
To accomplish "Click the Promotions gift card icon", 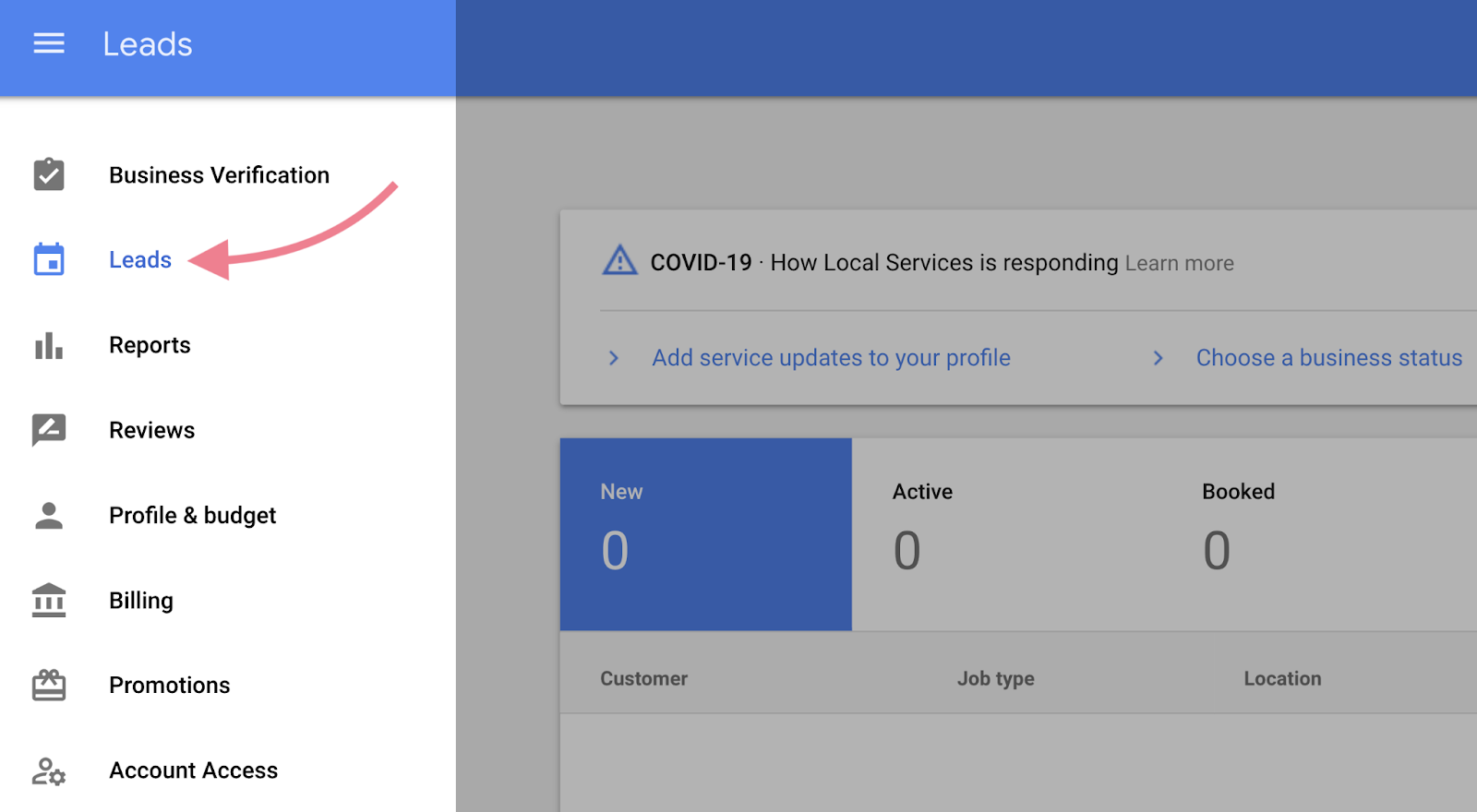I will point(49,685).
